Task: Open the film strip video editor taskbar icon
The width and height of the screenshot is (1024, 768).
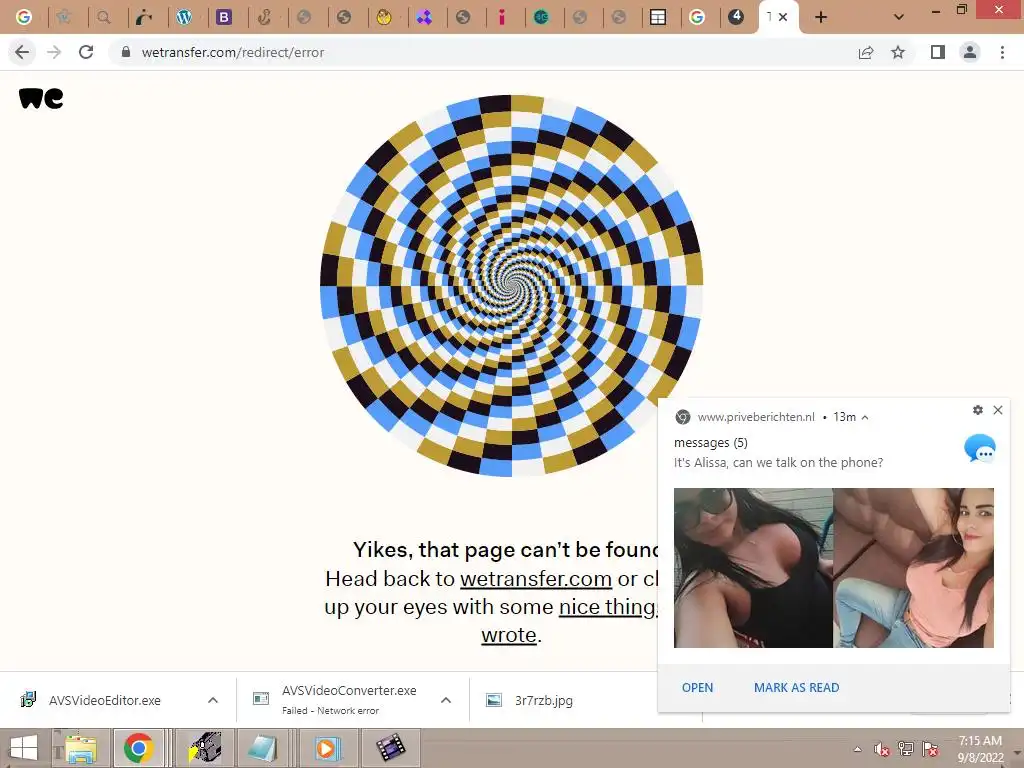Action: [x=390, y=748]
